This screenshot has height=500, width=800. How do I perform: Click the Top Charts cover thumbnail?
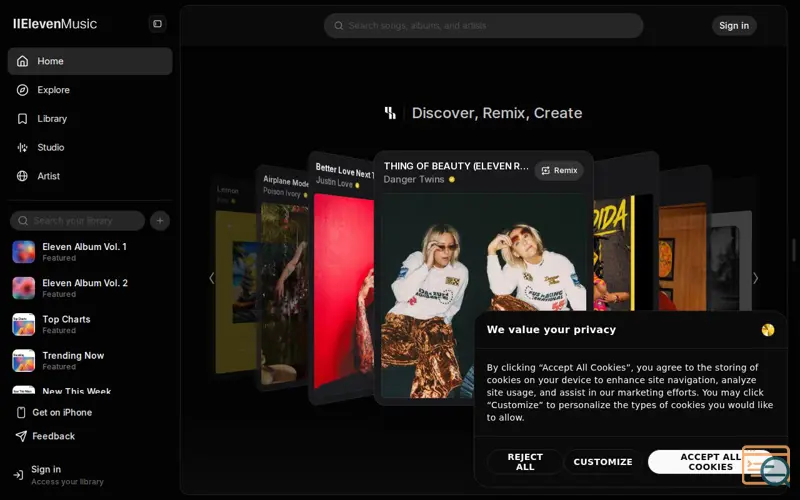tap(23, 324)
